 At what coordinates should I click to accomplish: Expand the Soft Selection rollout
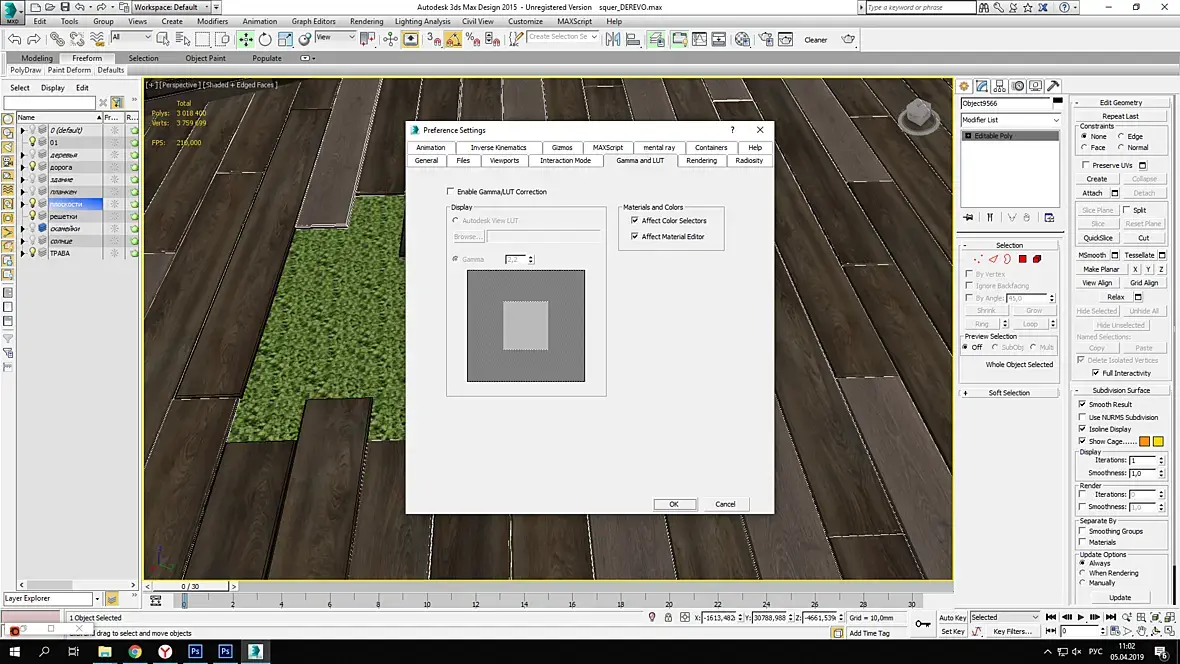coord(1009,393)
